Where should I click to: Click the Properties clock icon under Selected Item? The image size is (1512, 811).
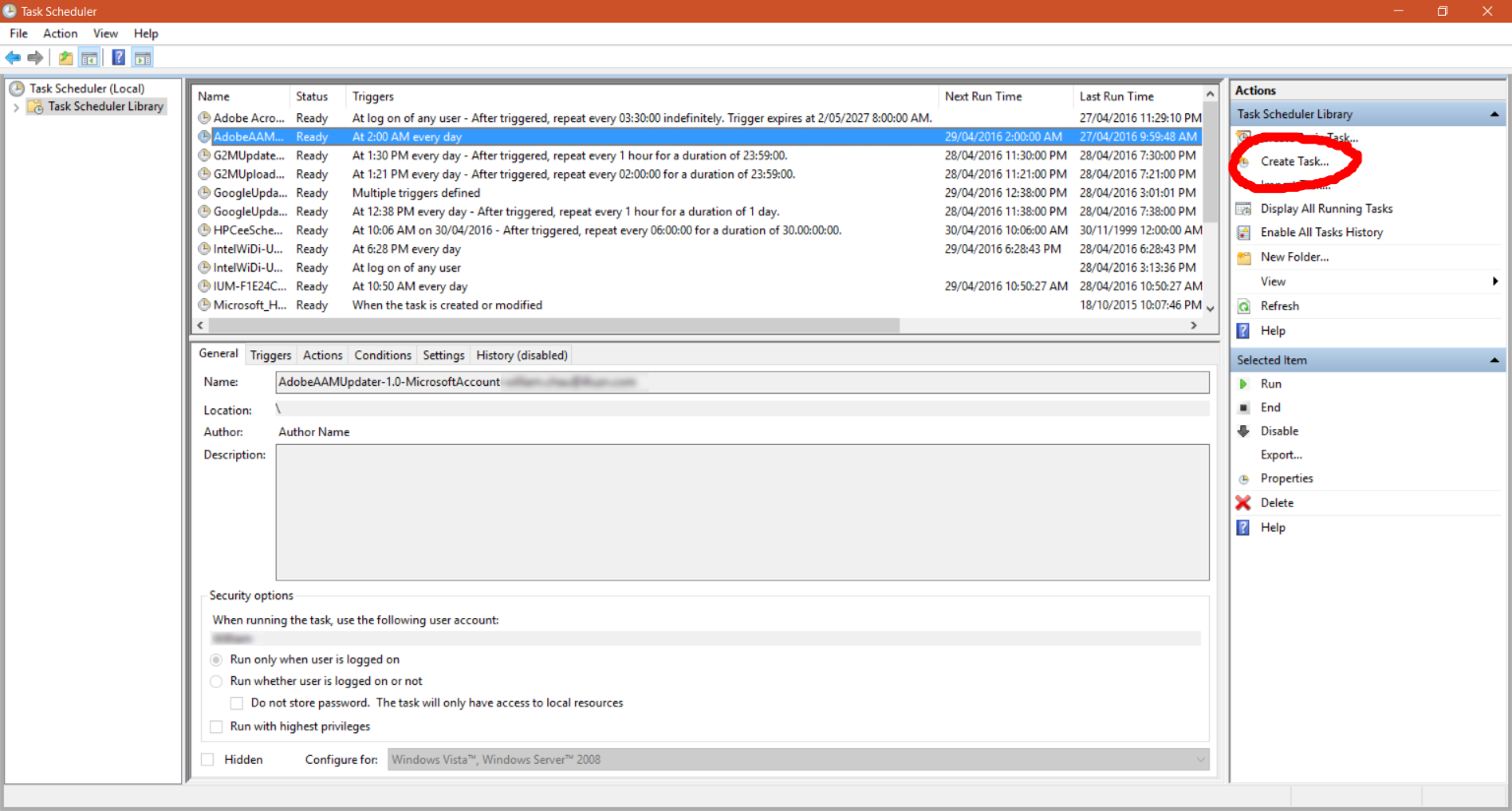pos(1244,478)
